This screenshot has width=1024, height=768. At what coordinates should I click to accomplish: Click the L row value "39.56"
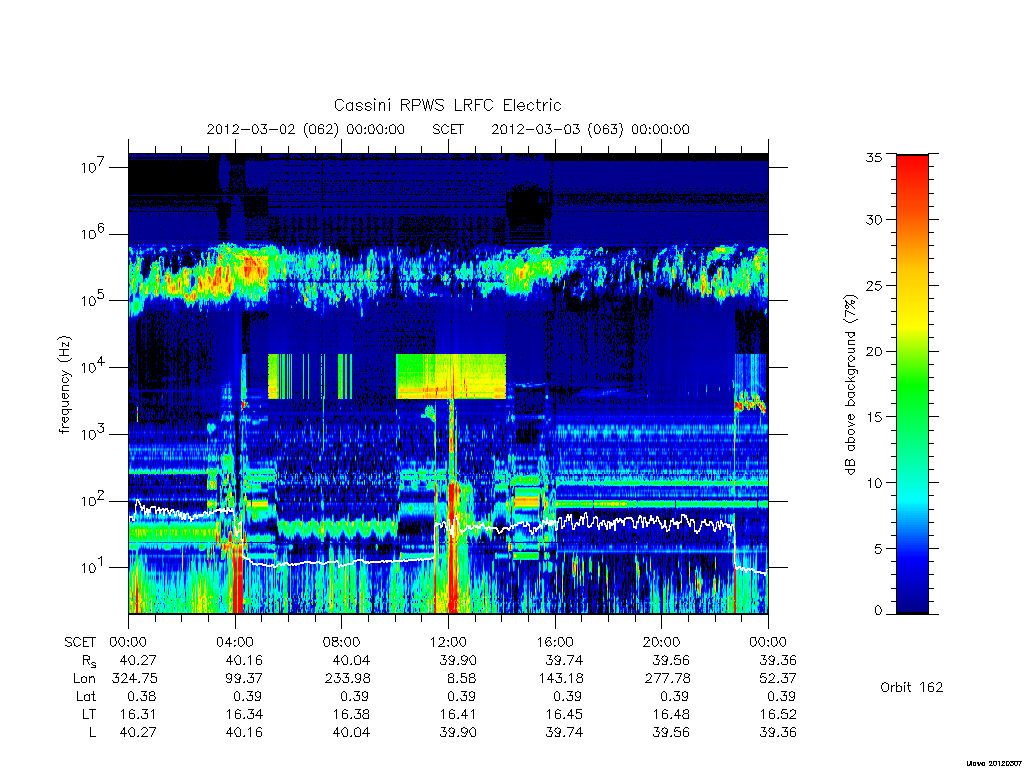pyautogui.click(x=671, y=732)
